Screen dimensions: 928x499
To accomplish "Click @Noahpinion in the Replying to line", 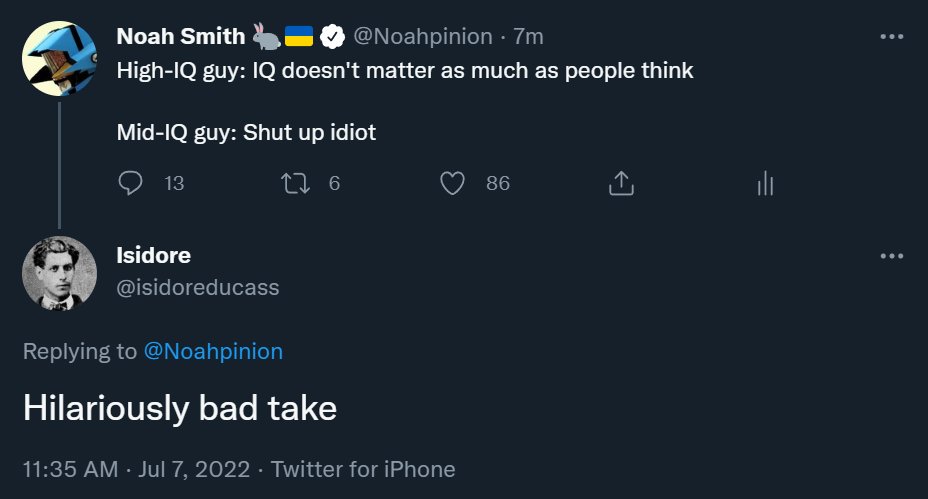I will coord(213,351).
